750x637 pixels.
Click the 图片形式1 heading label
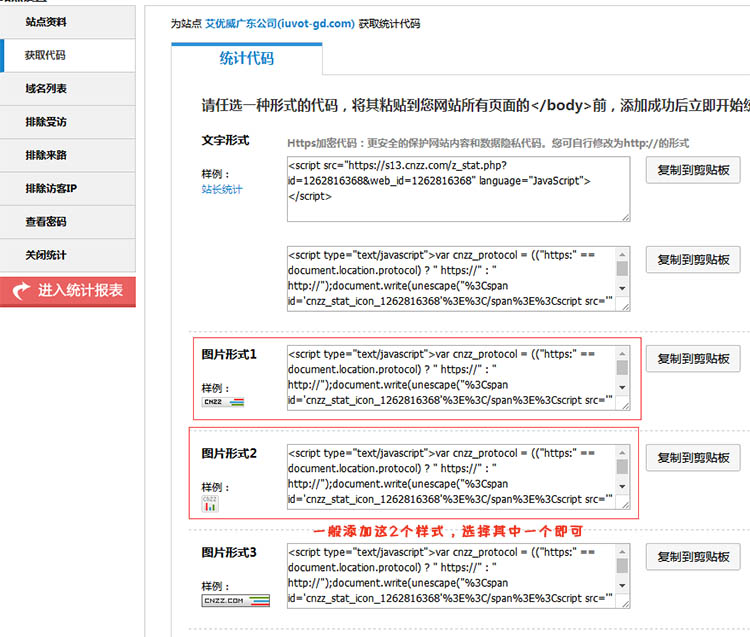pos(229,354)
